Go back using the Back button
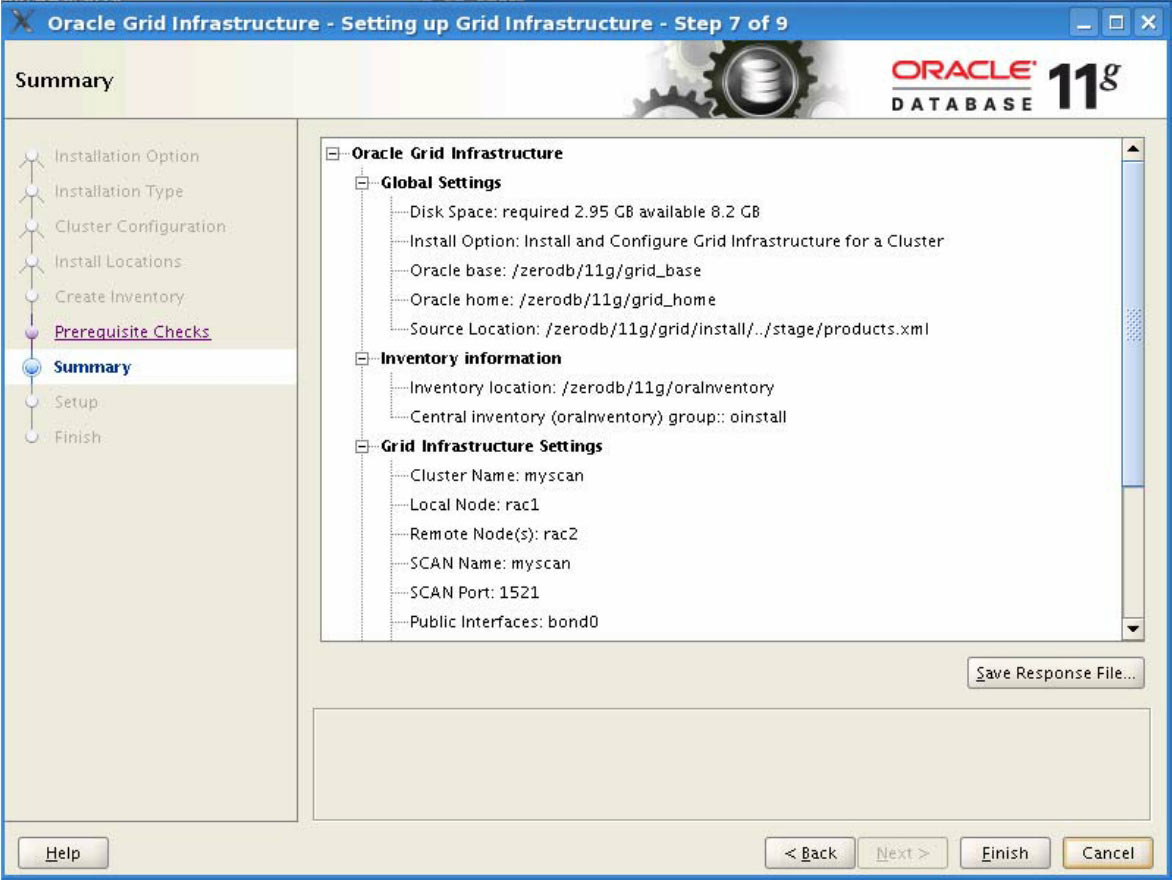The width and height of the screenshot is (1172, 880). [810, 853]
